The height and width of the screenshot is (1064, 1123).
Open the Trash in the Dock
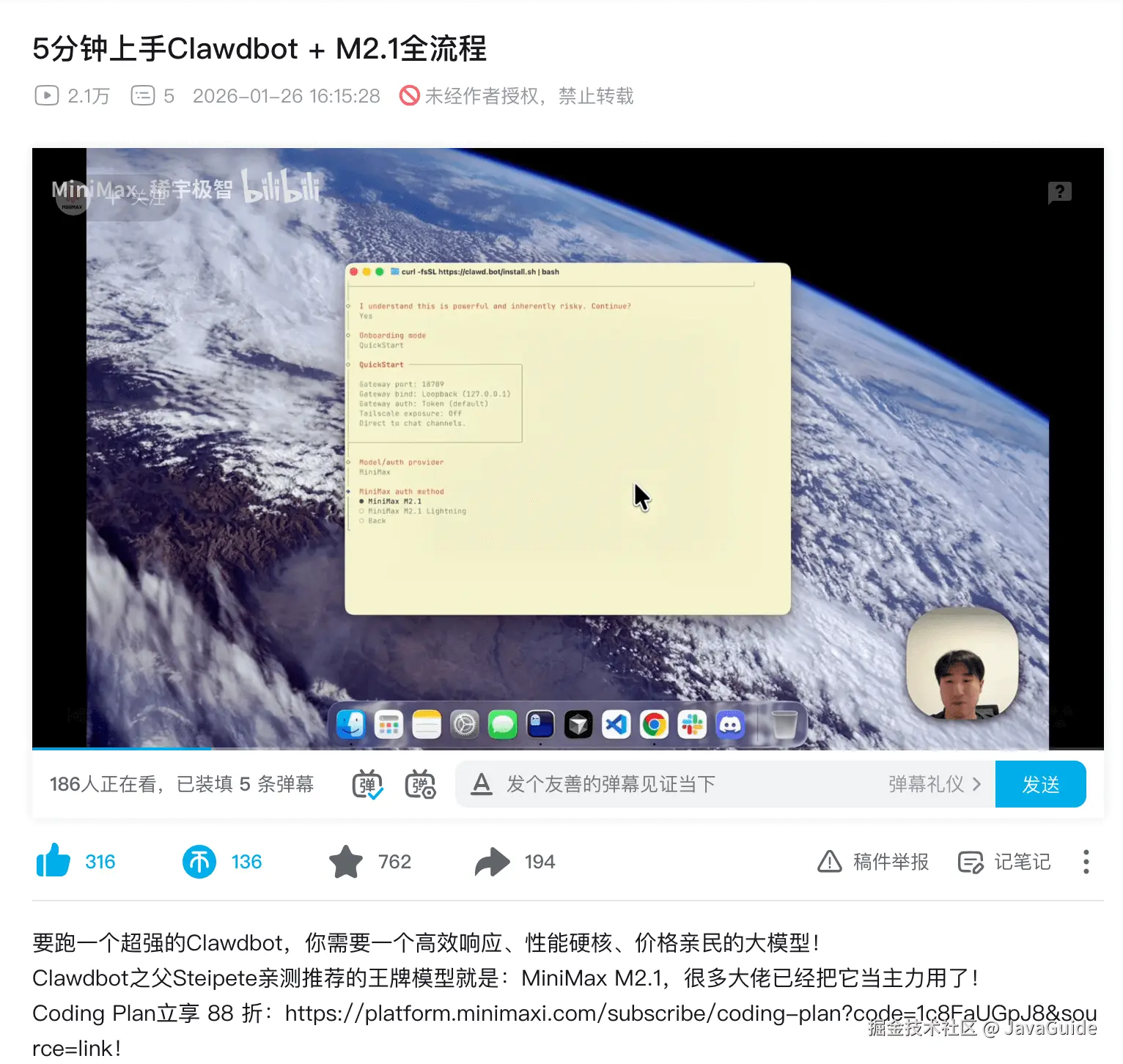(x=784, y=725)
